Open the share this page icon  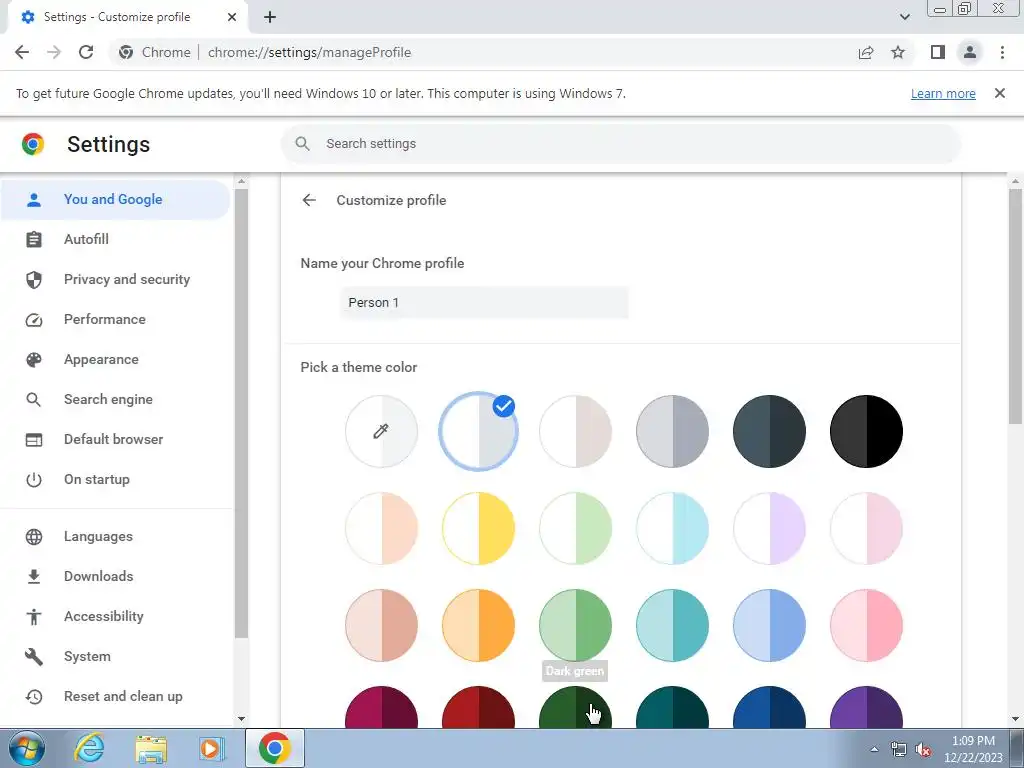[x=866, y=52]
